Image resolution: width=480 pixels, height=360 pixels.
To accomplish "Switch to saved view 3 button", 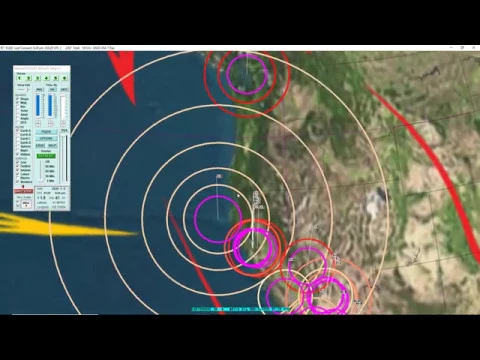I will [x=38, y=78].
